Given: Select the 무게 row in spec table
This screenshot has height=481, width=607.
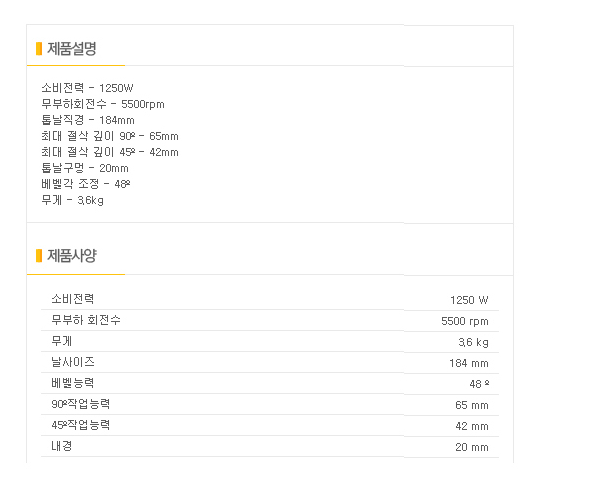Looking at the screenshot, I should (270, 341).
